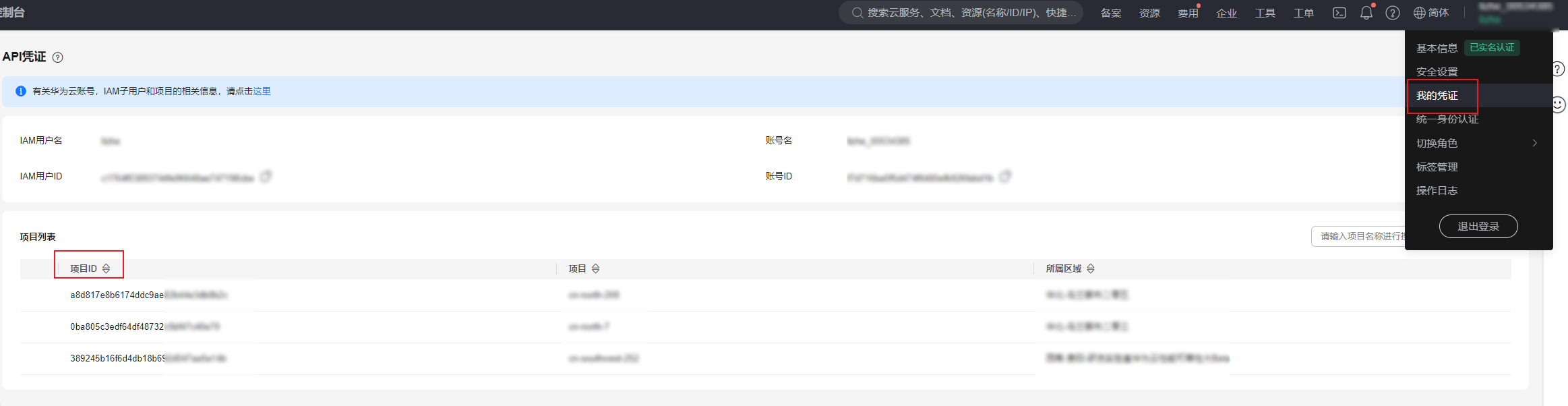The width and height of the screenshot is (1568, 406).
Task: Copy the IAM用户ID value
Action: (266, 177)
